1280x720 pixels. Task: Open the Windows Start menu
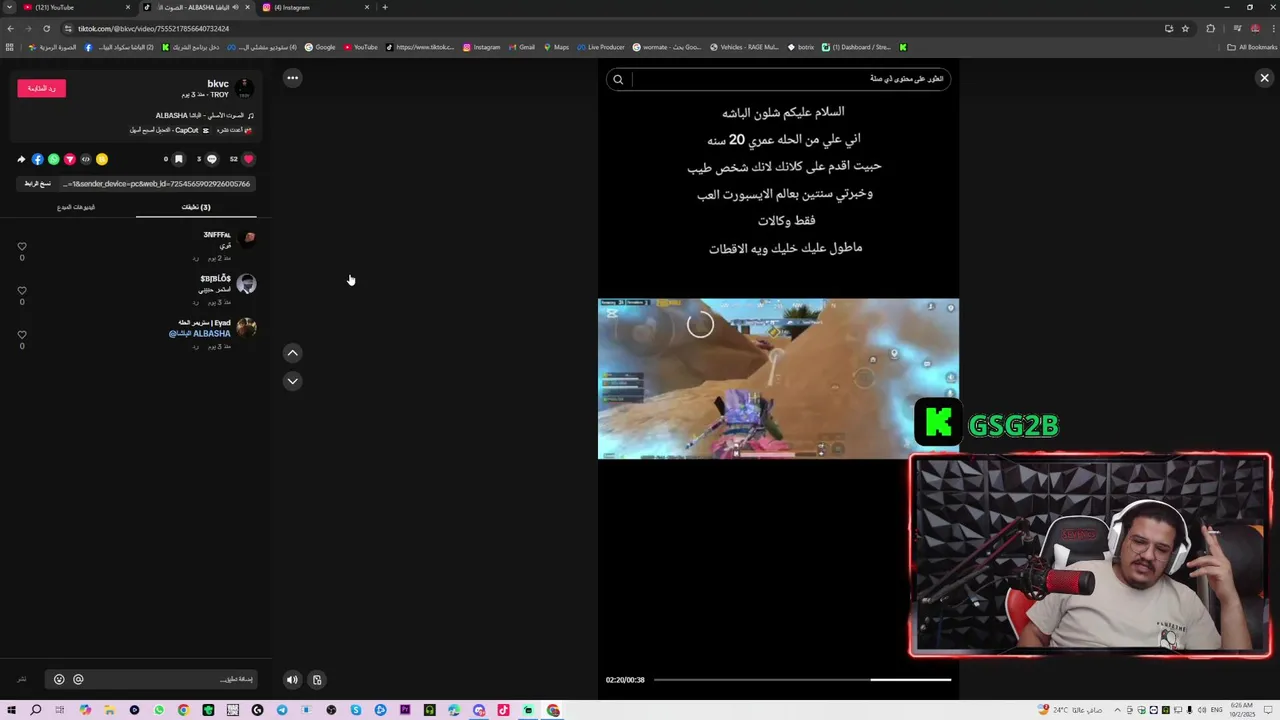point(11,710)
